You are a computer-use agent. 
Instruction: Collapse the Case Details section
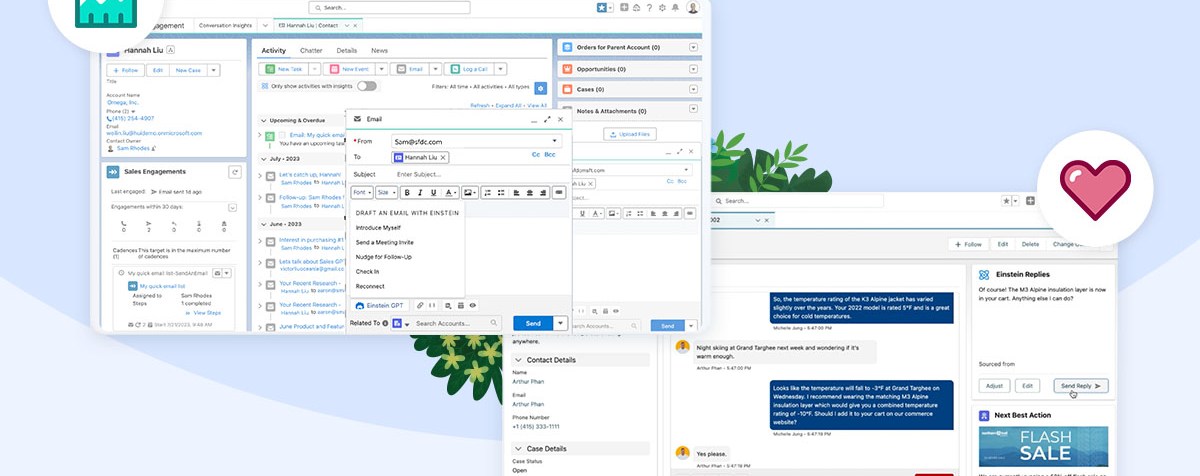coord(518,449)
